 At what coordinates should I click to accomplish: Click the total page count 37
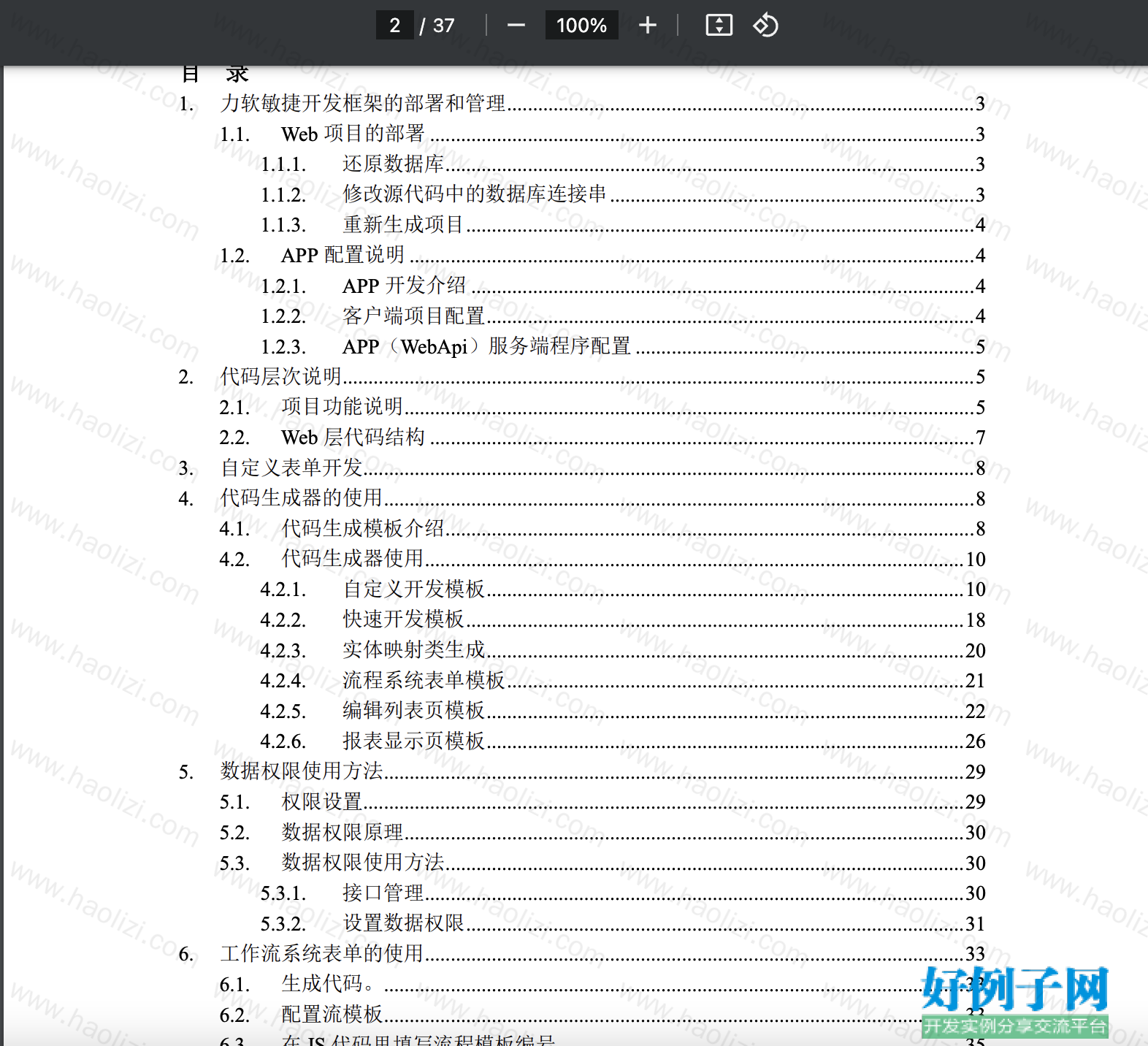[x=444, y=26]
